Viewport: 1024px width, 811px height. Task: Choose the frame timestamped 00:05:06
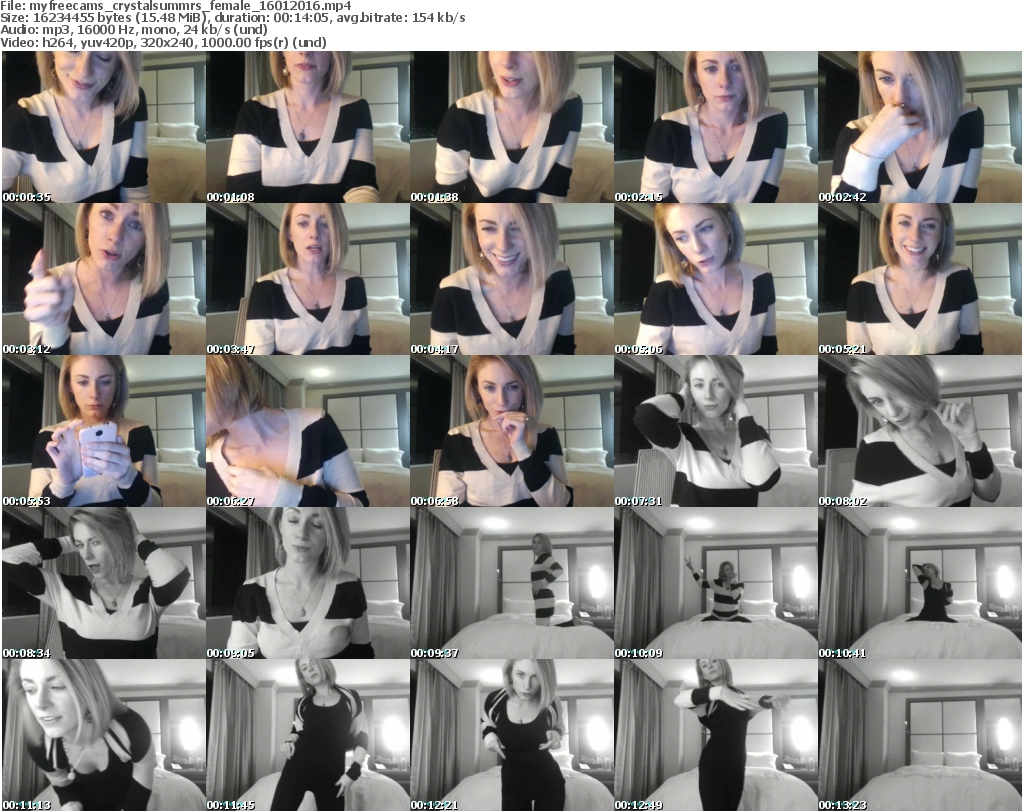716,279
